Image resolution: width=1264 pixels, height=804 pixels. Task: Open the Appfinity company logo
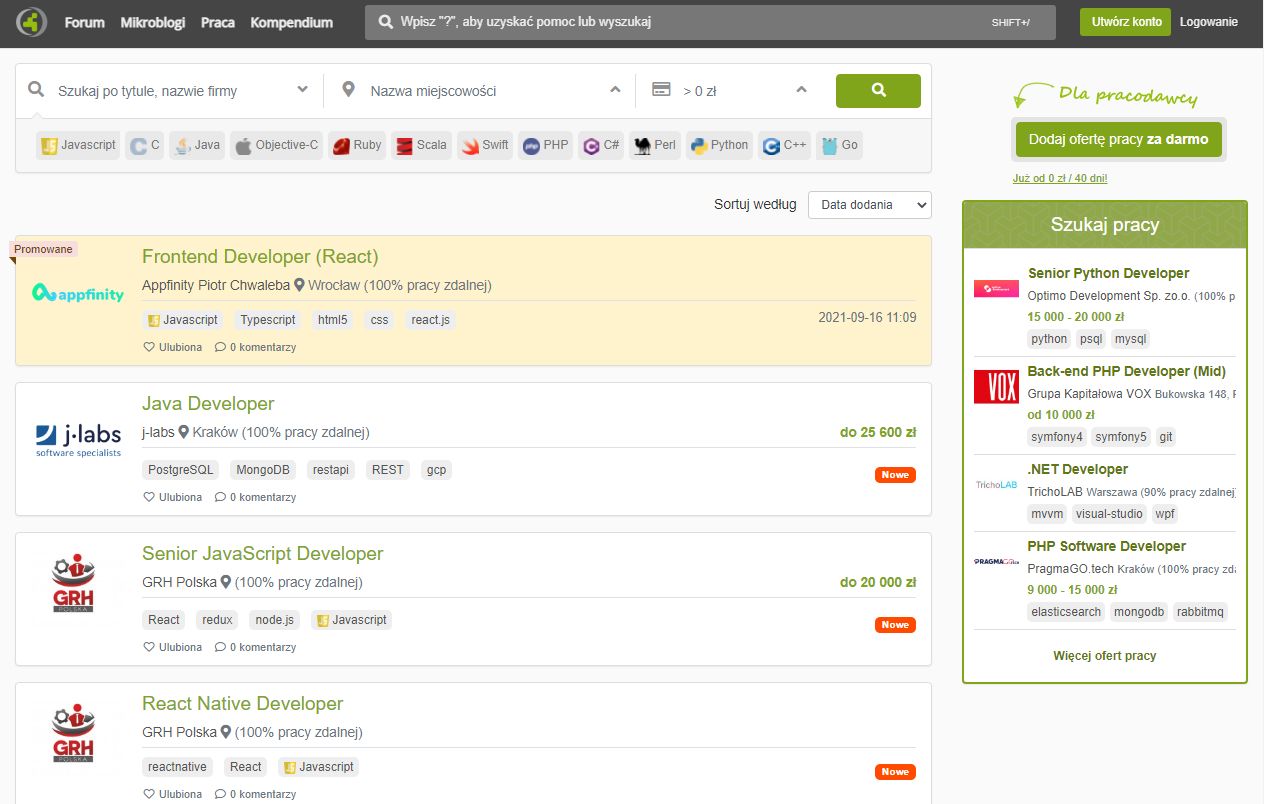[x=78, y=293]
